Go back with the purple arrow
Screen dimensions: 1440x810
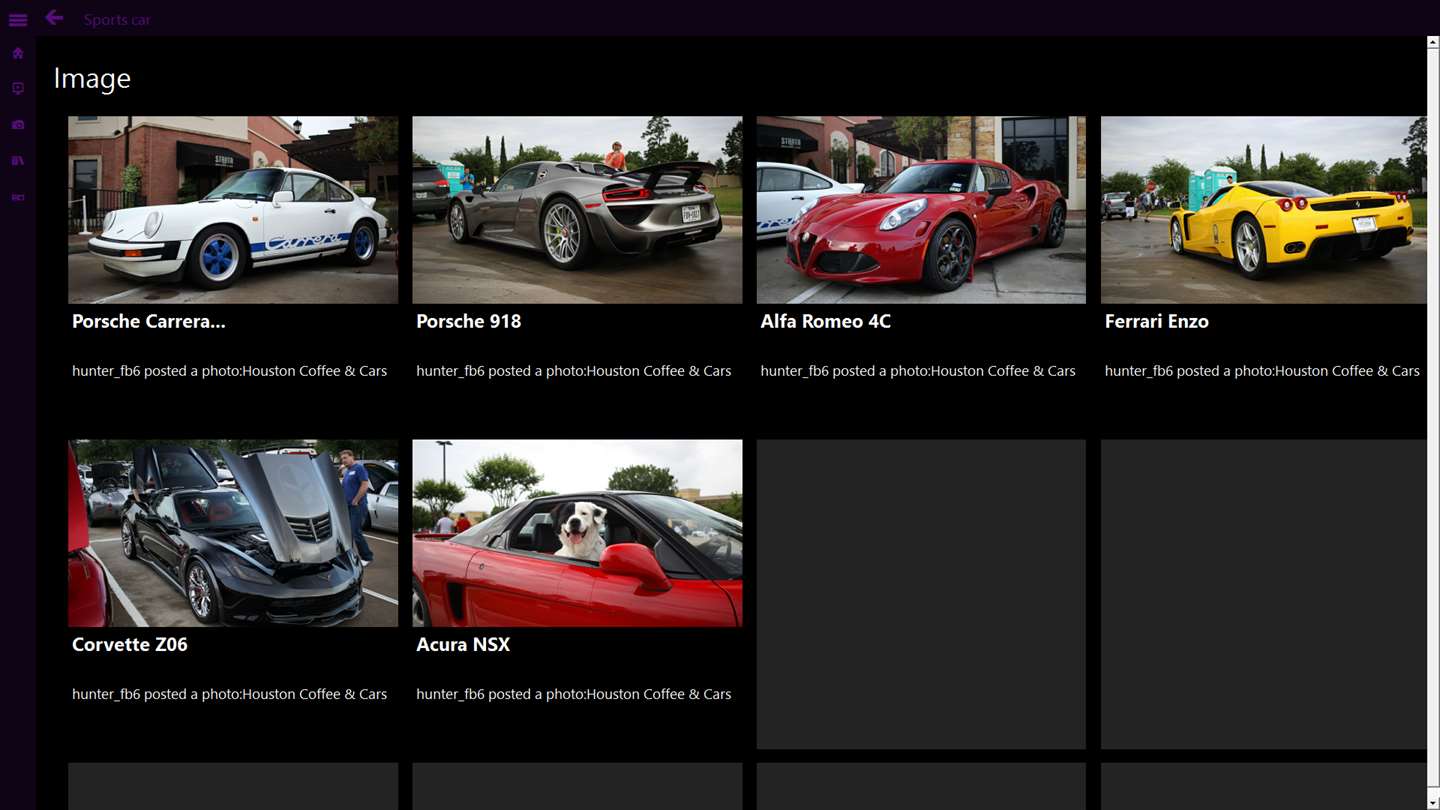click(54, 17)
